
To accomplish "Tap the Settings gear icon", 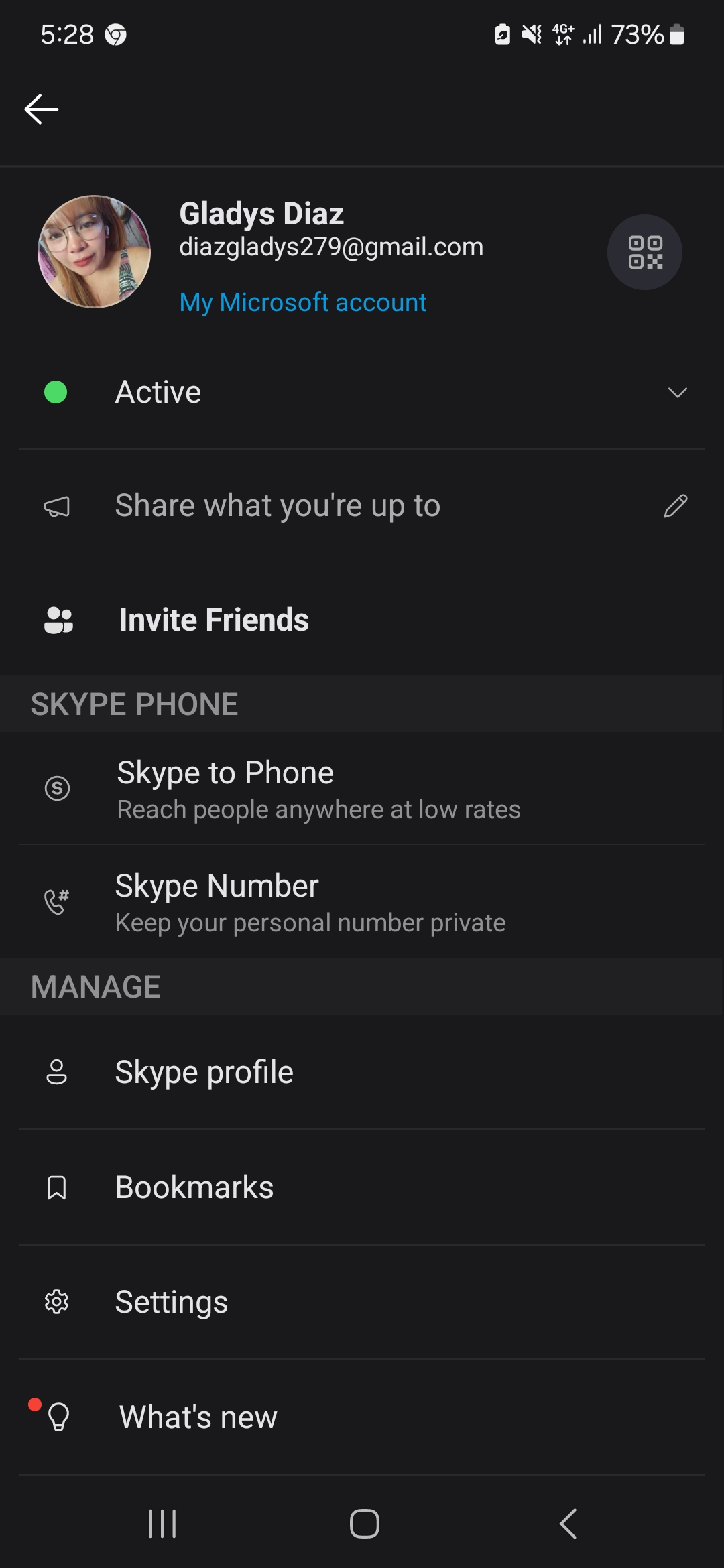I will pyautogui.click(x=57, y=1302).
